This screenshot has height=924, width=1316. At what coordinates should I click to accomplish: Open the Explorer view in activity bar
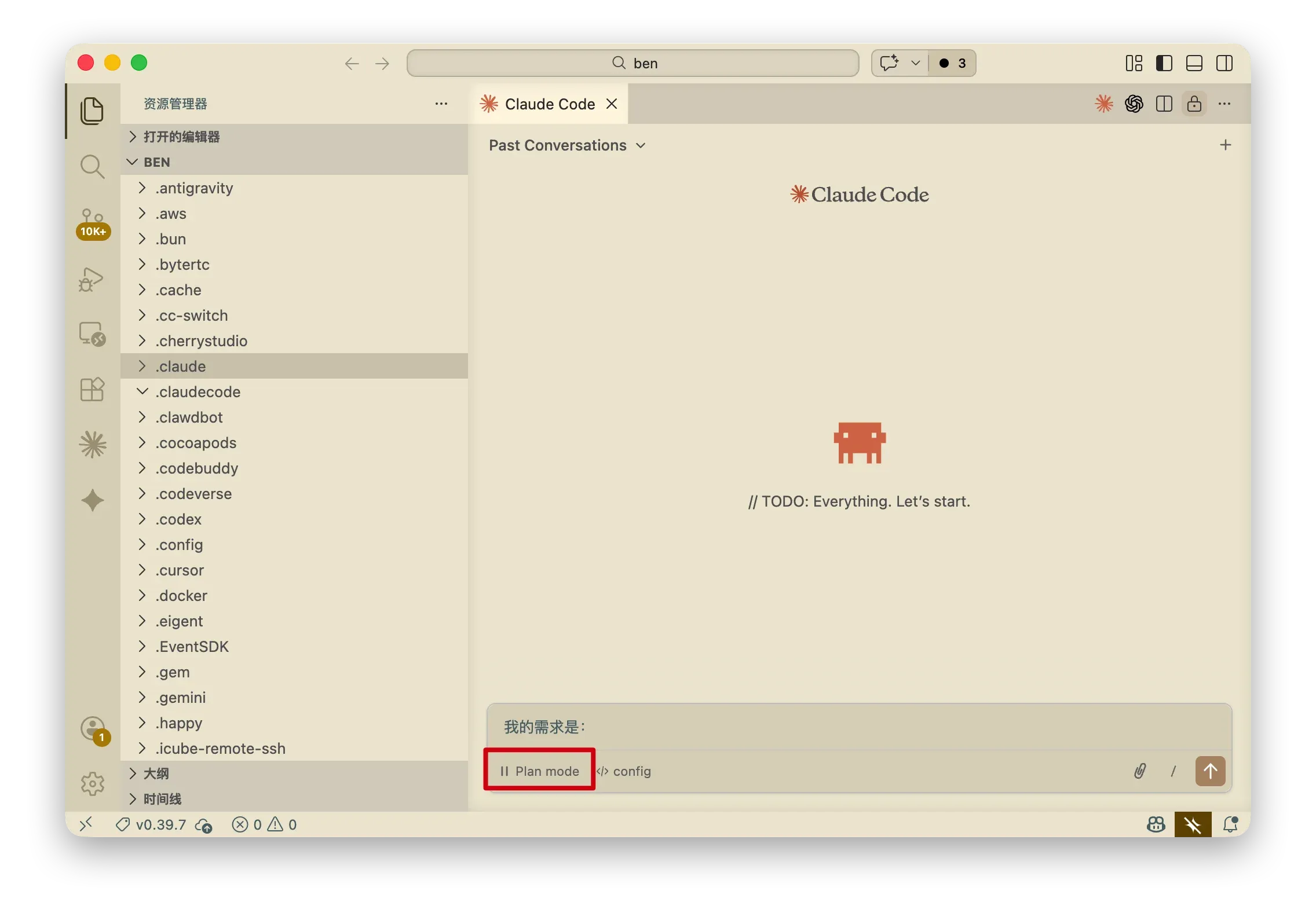click(x=92, y=111)
